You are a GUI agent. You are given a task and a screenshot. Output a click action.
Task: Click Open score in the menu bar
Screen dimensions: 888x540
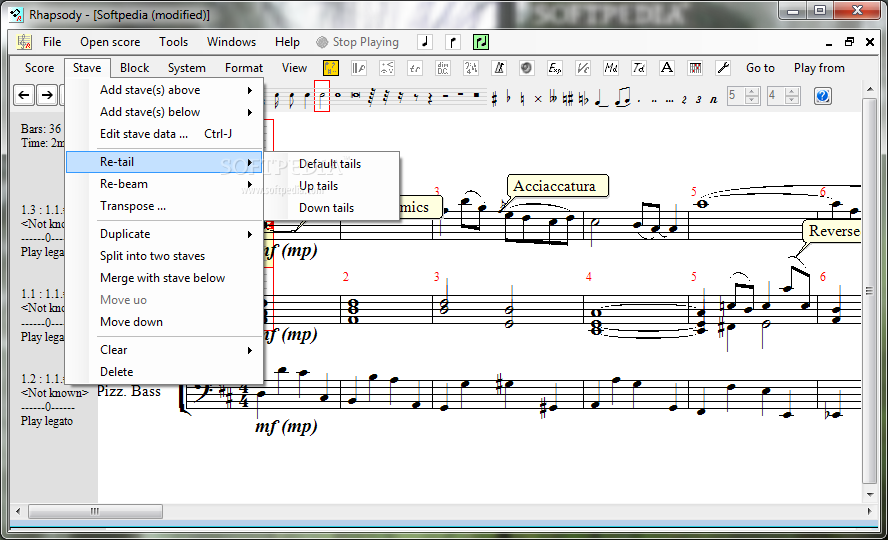click(x=110, y=42)
